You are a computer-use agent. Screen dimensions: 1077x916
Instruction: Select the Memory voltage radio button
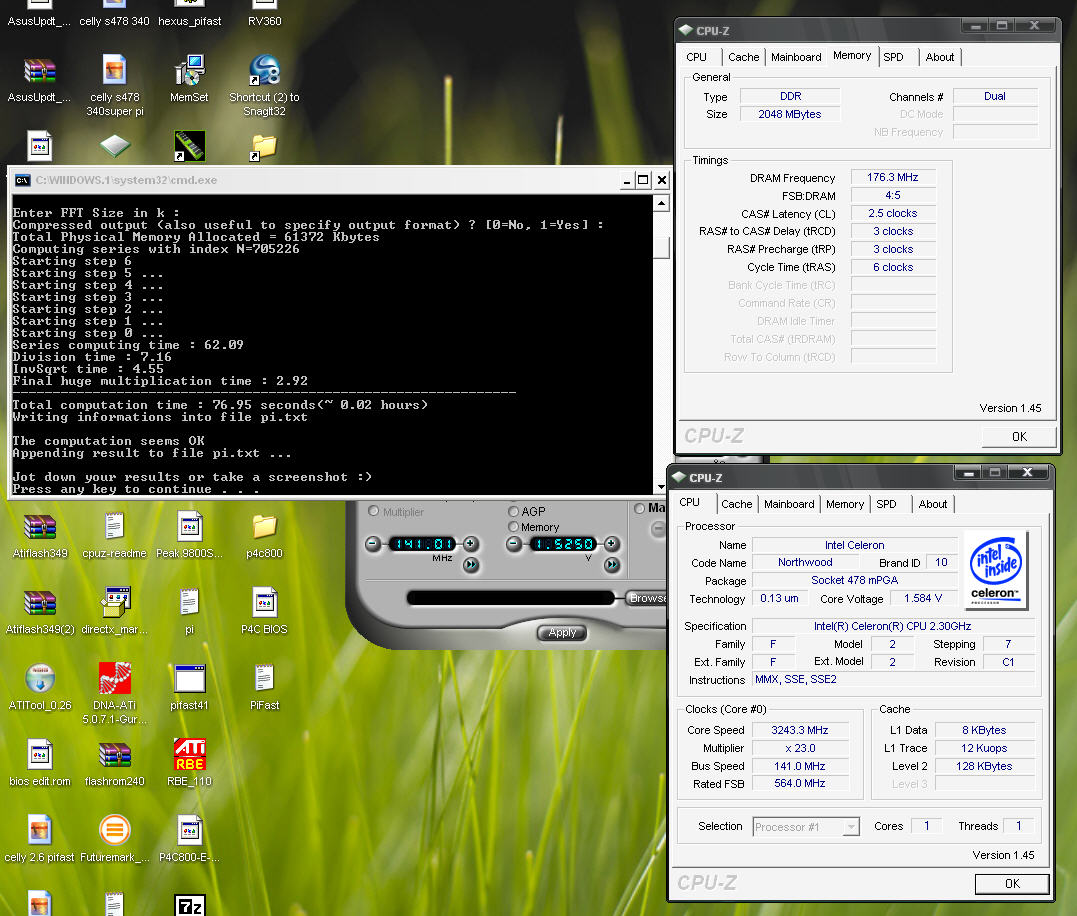tap(513, 526)
